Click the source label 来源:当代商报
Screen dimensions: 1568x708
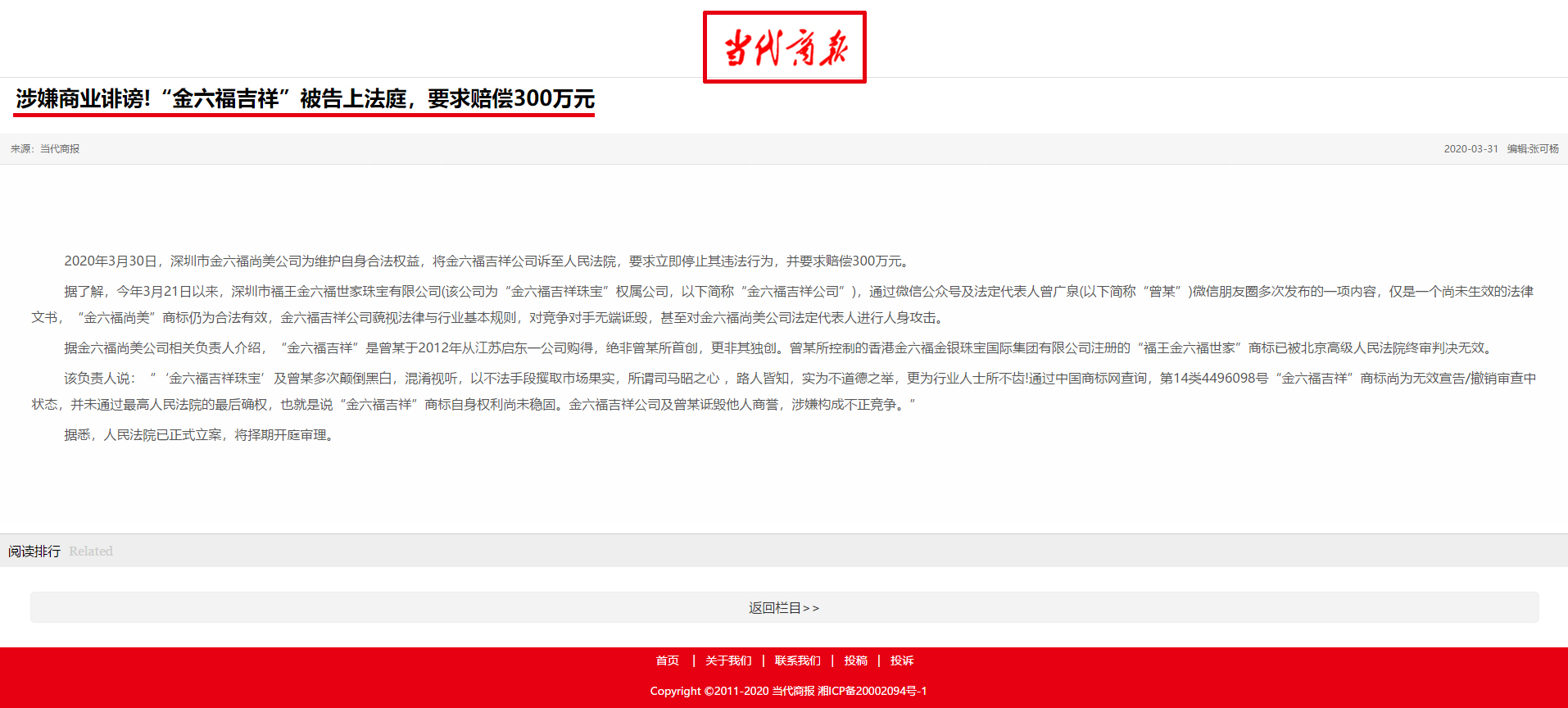(x=45, y=149)
